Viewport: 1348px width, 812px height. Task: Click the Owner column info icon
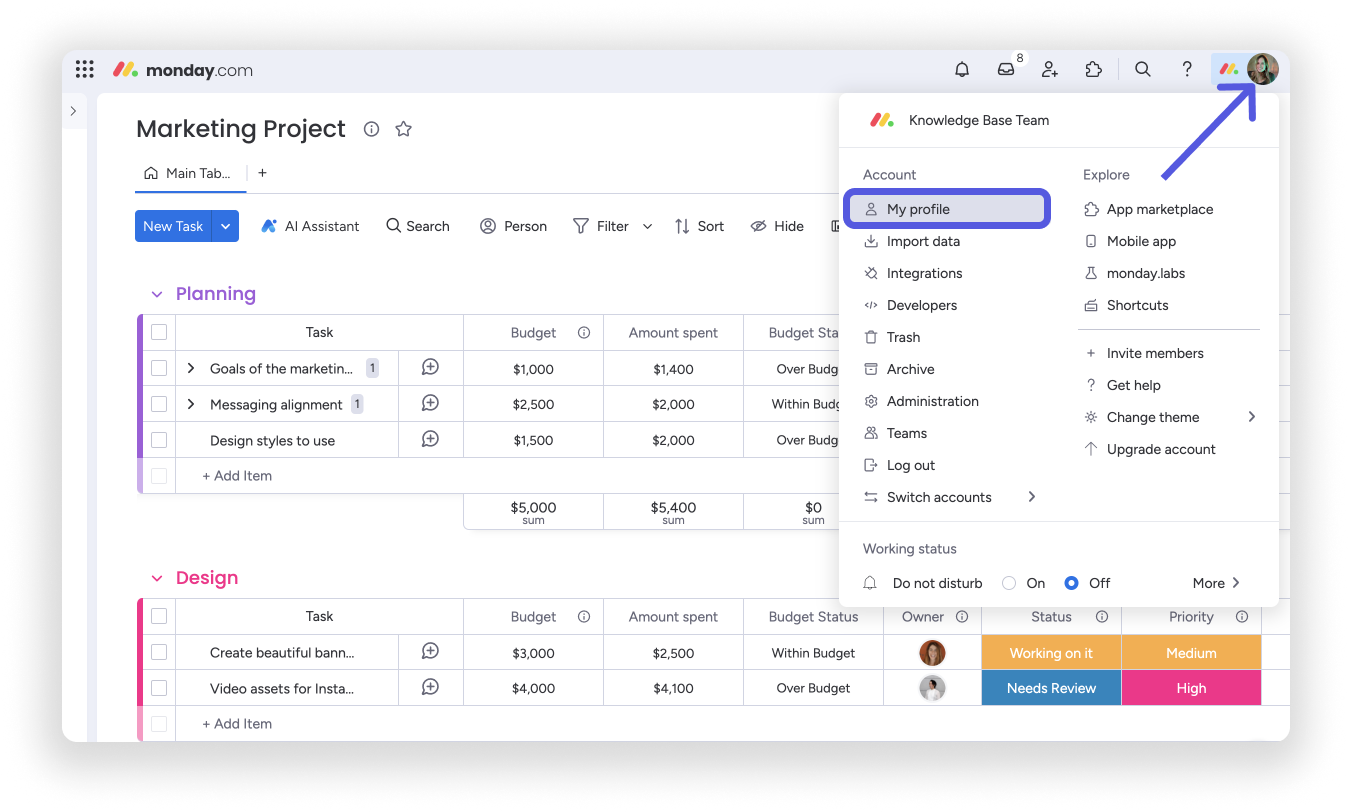tap(962, 617)
